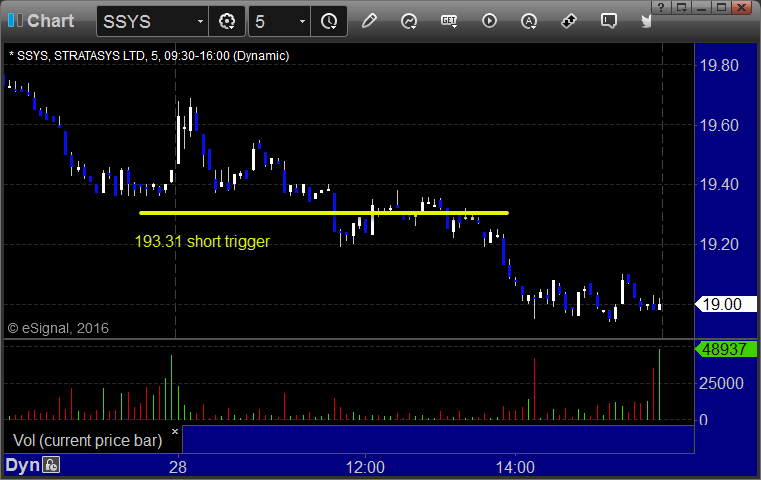The width and height of the screenshot is (761, 480).
Task: Open the alerts 'A' circle icon
Action: pyautogui.click(x=529, y=21)
